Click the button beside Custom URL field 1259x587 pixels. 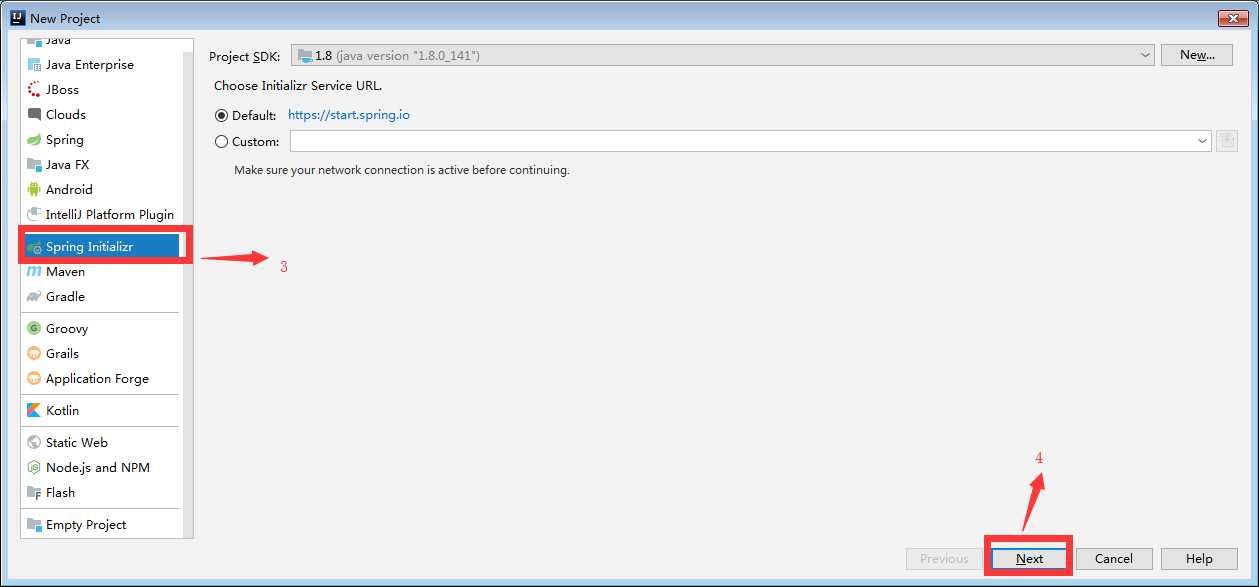click(1227, 141)
